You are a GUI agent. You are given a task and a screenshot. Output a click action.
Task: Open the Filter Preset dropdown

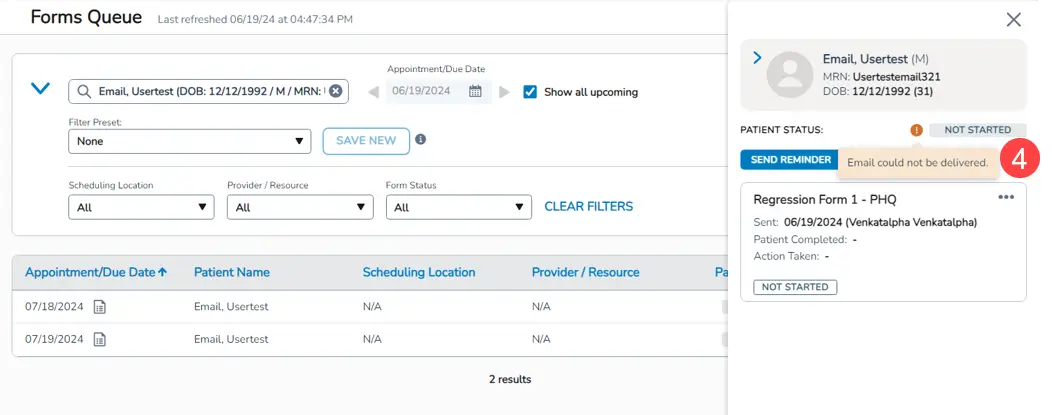pos(189,141)
